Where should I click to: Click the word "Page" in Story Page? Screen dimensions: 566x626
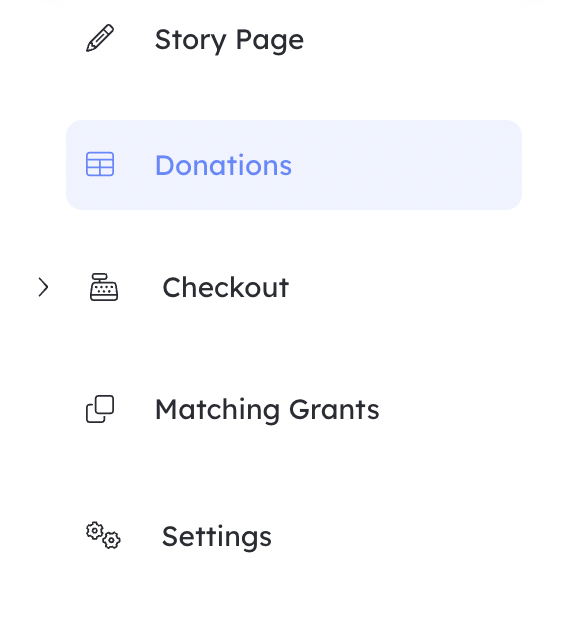point(270,41)
